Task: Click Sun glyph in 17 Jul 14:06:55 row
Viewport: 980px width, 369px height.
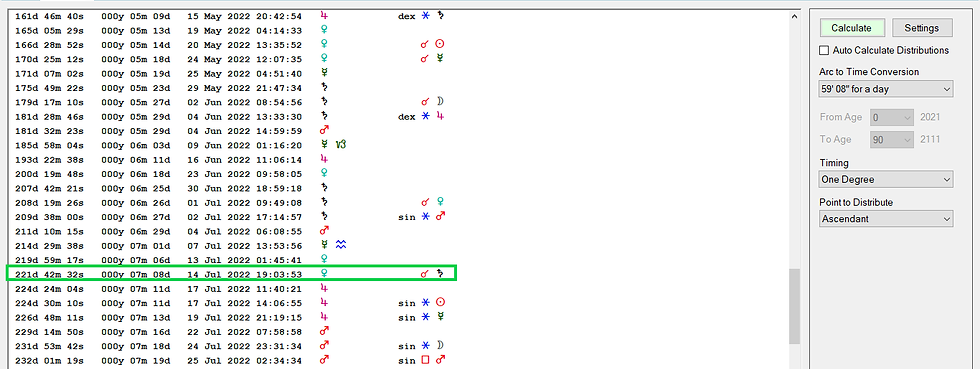Action: click(440, 303)
